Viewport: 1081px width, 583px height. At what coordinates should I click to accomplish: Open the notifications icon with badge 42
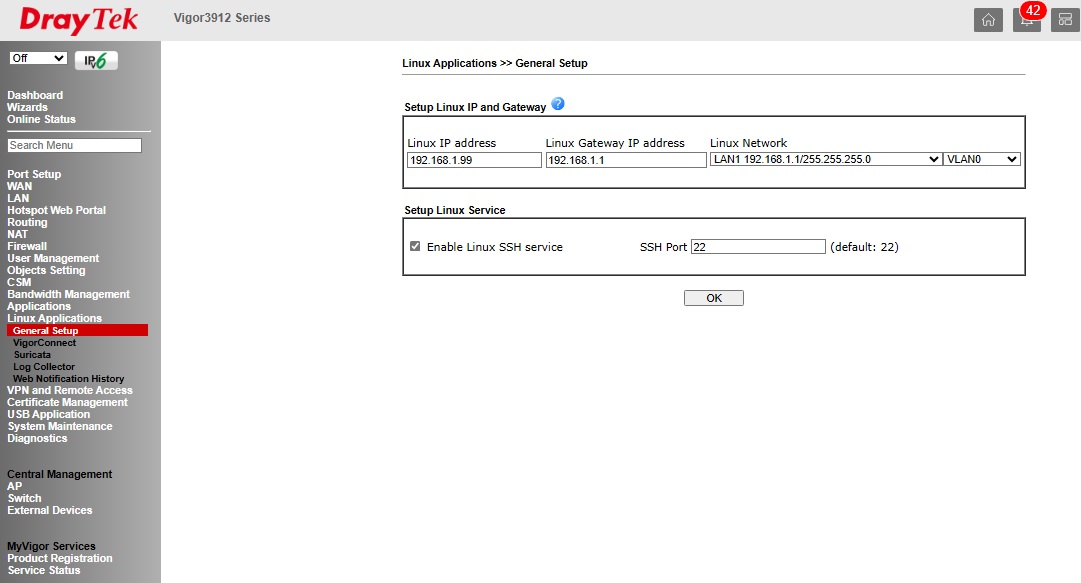[x=1026, y=20]
